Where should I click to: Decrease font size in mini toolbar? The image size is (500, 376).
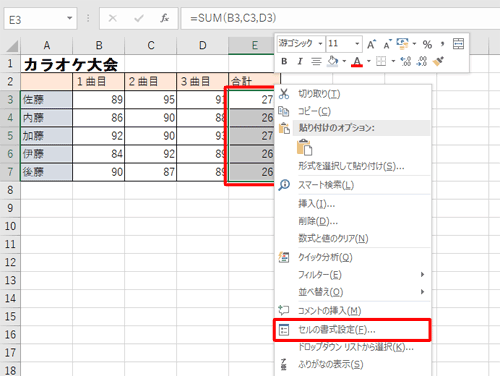387,44
